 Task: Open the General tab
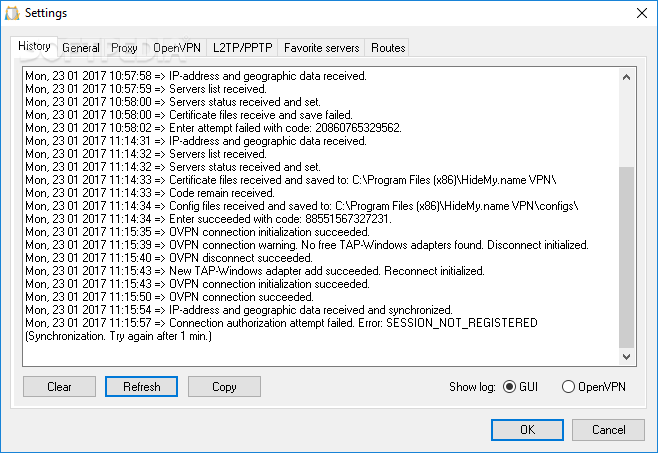click(81, 48)
